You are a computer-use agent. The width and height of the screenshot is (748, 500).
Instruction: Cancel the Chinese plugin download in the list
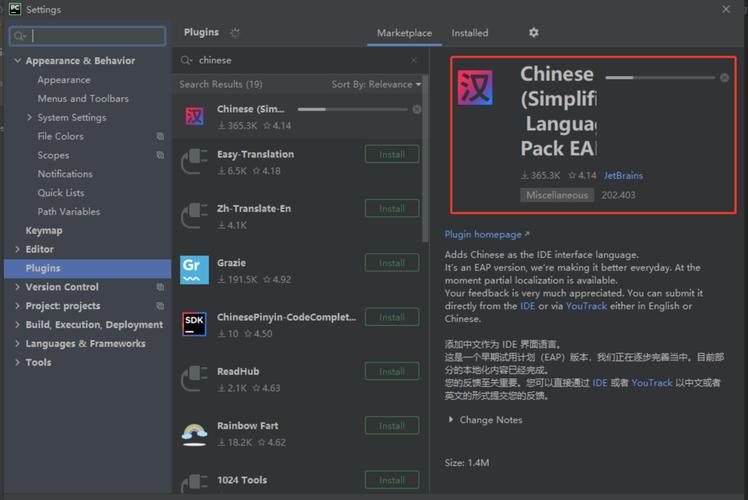(x=416, y=109)
